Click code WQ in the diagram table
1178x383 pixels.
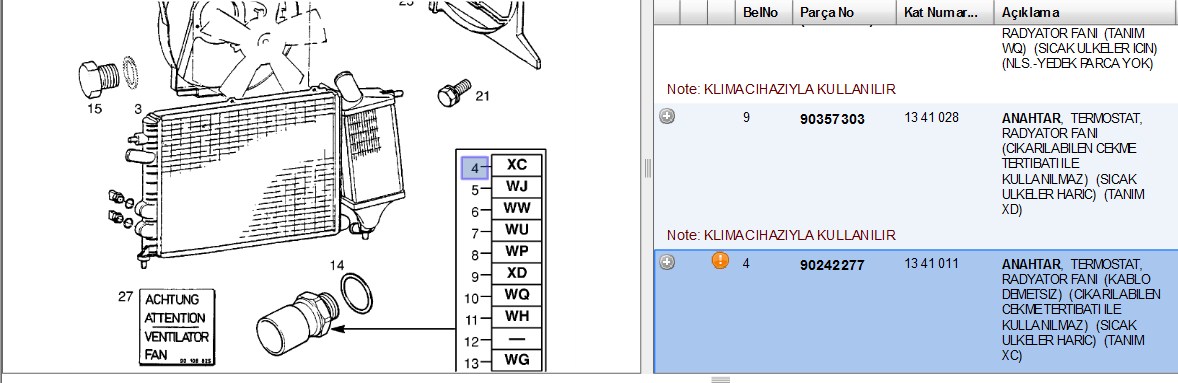[x=517, y=294]
